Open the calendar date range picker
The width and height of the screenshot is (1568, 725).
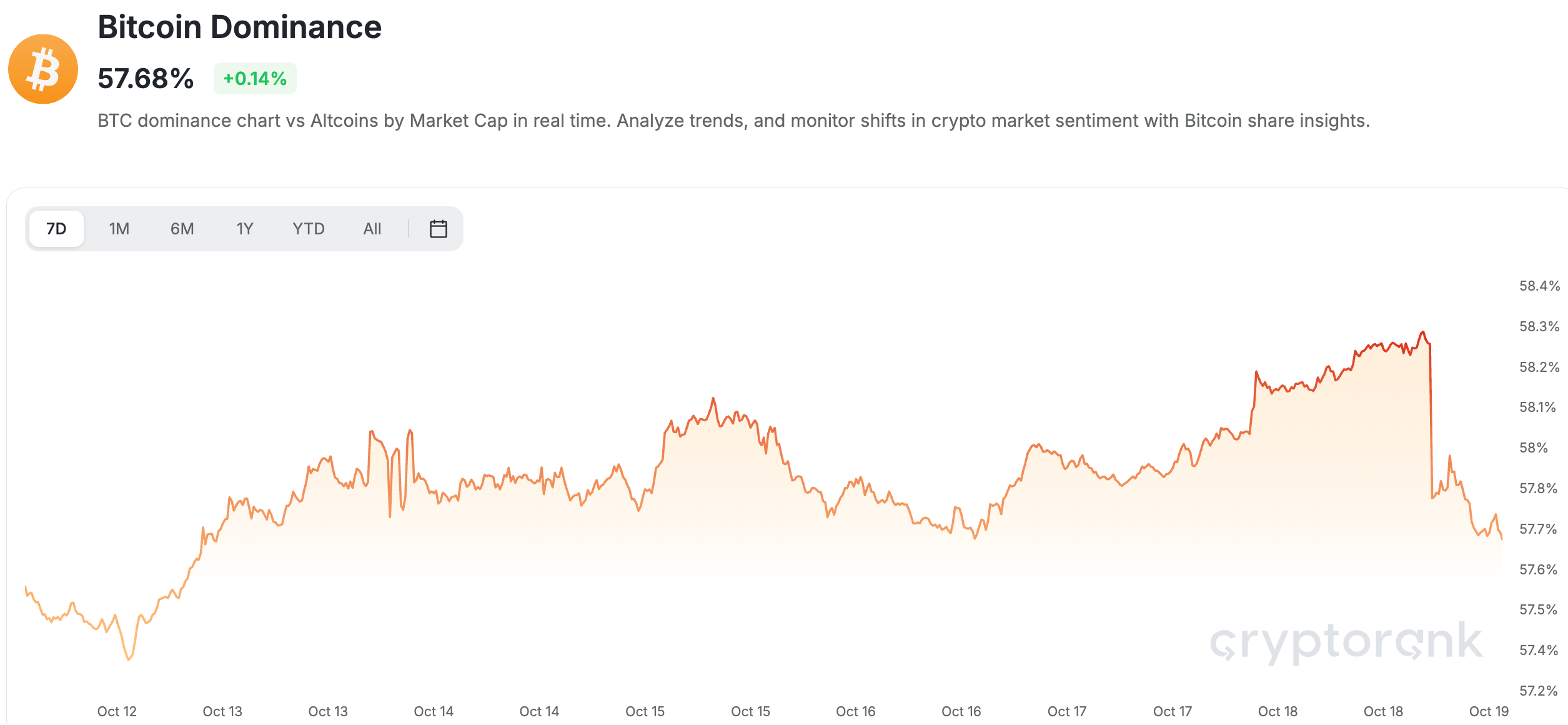click(x=439, y=229)
